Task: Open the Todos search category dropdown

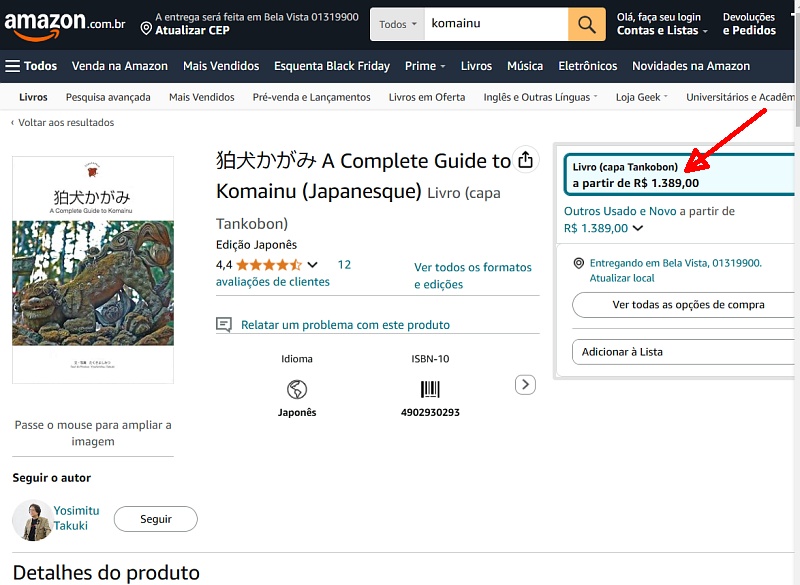Action: pyautogui.click(x=397, y=23)
